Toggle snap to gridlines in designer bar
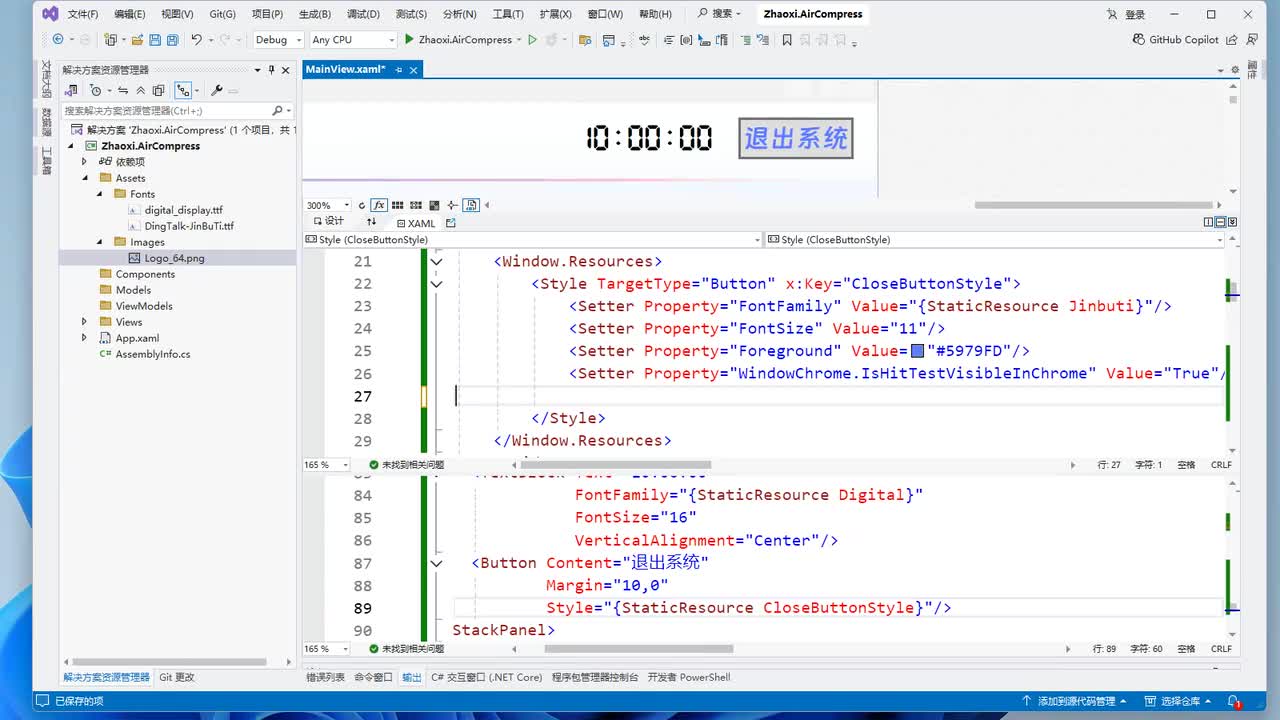 (x=416, y=205)
